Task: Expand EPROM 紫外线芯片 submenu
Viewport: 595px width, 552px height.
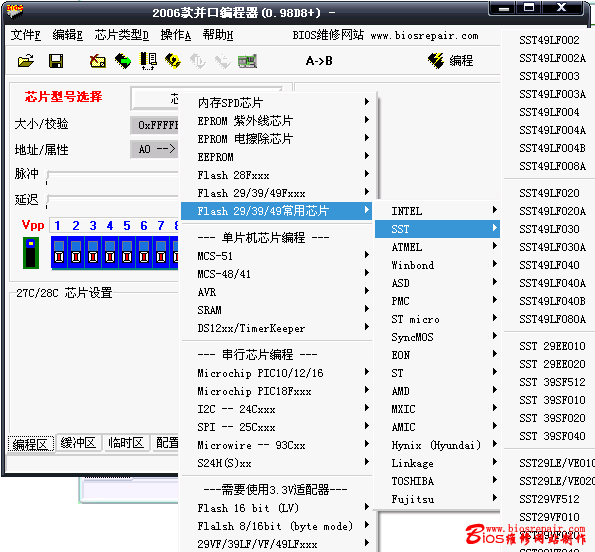Action: 276,121
